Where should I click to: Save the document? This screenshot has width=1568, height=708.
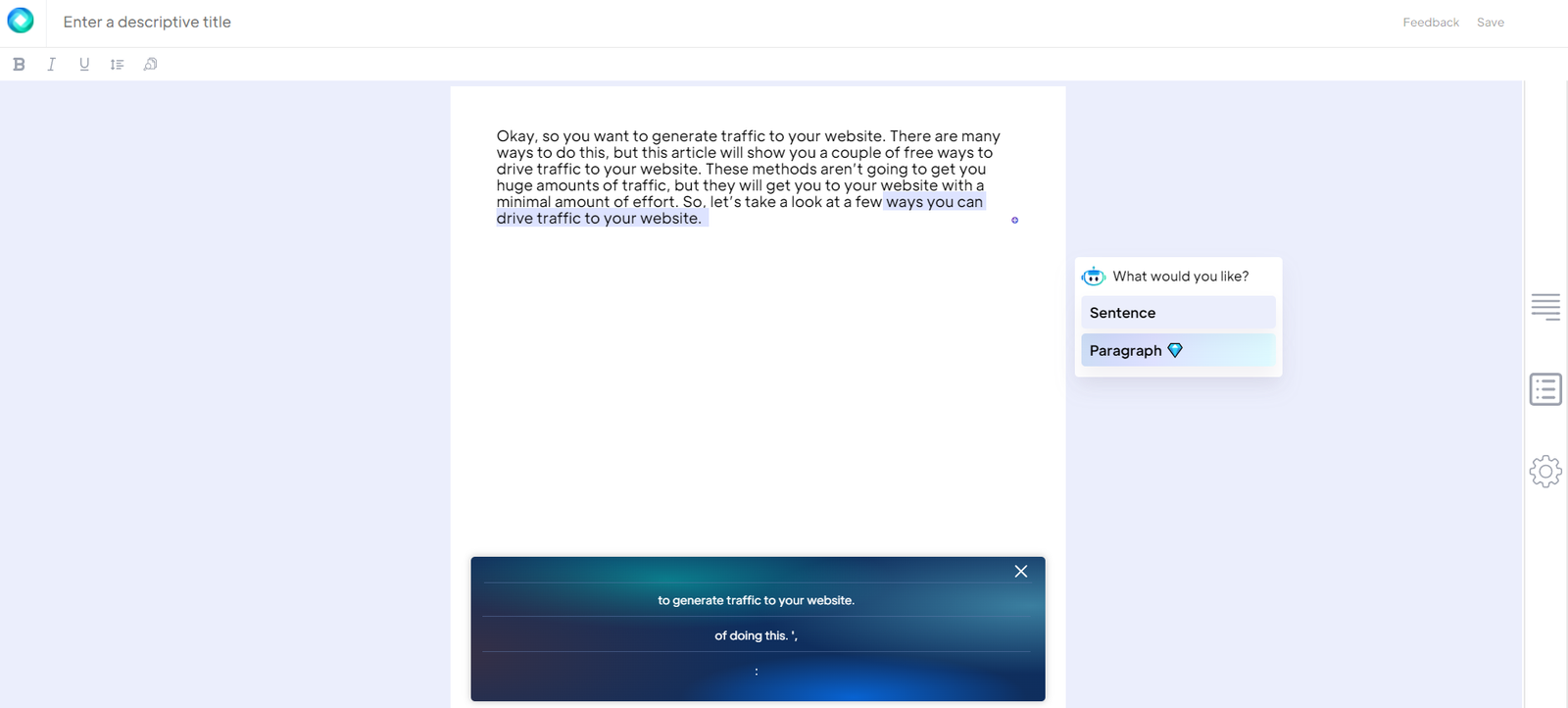(1491, 22)
